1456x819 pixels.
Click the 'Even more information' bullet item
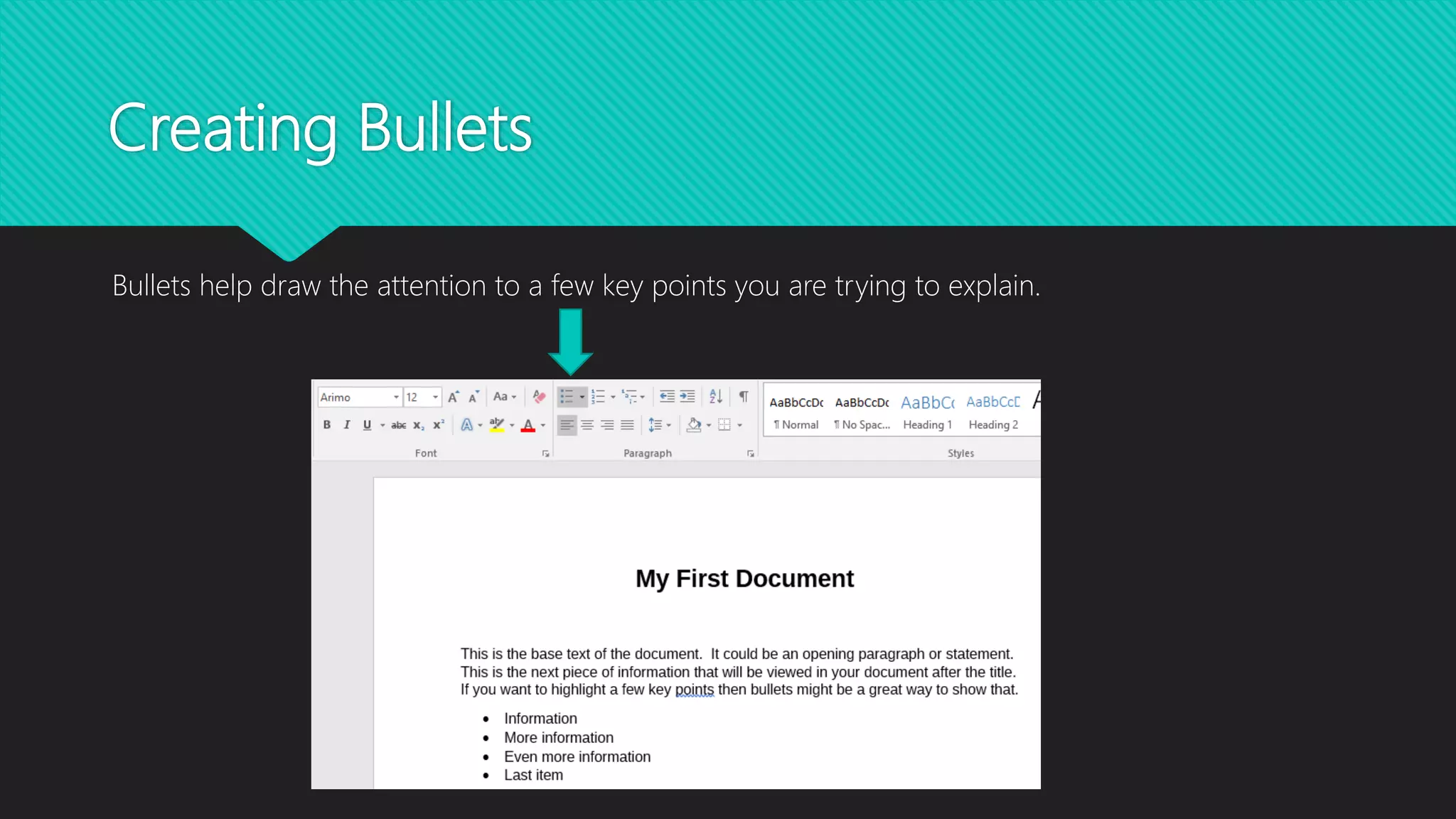coord(577,757)
